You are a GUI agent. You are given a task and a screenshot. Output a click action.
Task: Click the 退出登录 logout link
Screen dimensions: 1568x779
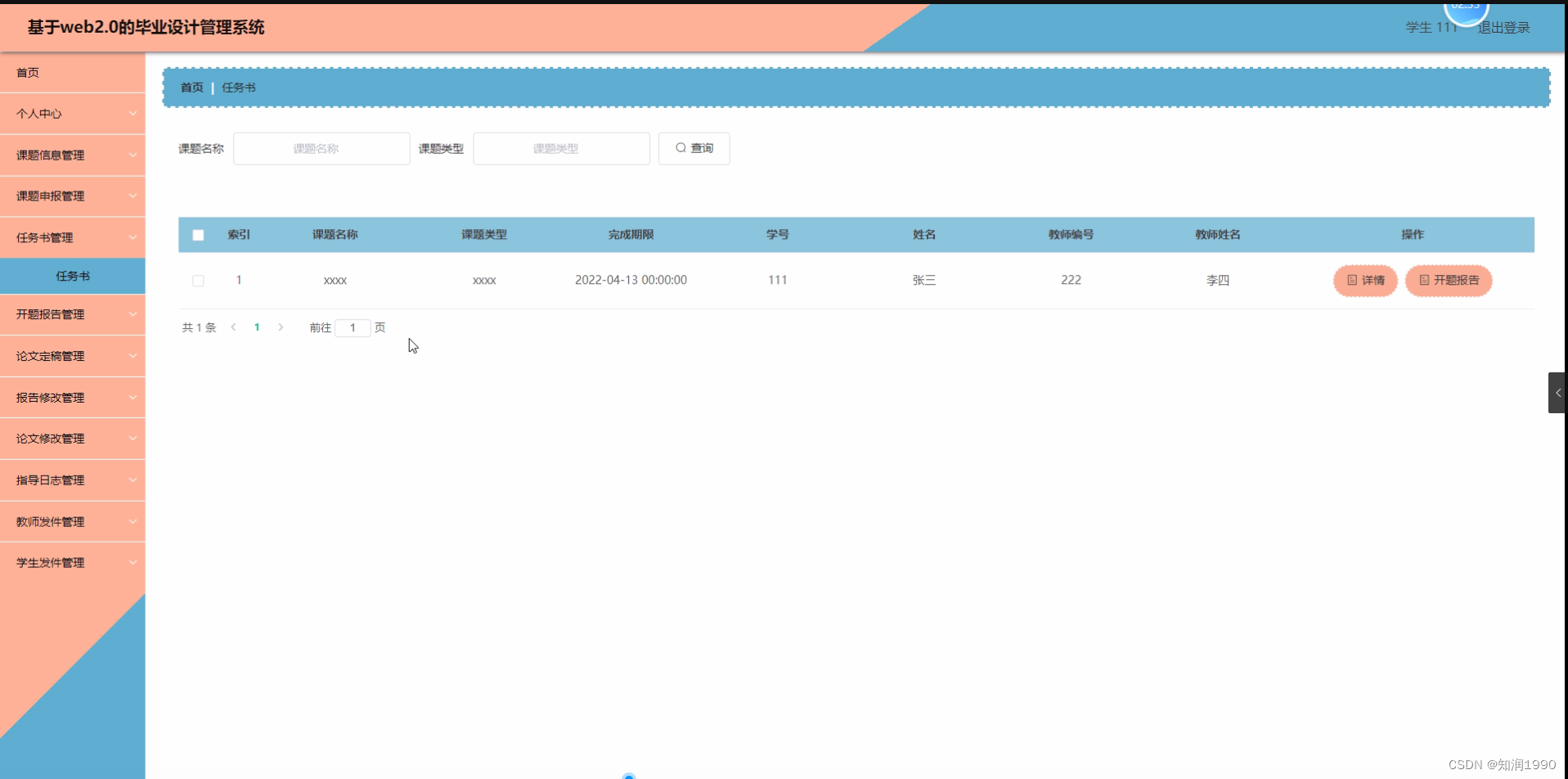coord(1503,27)
